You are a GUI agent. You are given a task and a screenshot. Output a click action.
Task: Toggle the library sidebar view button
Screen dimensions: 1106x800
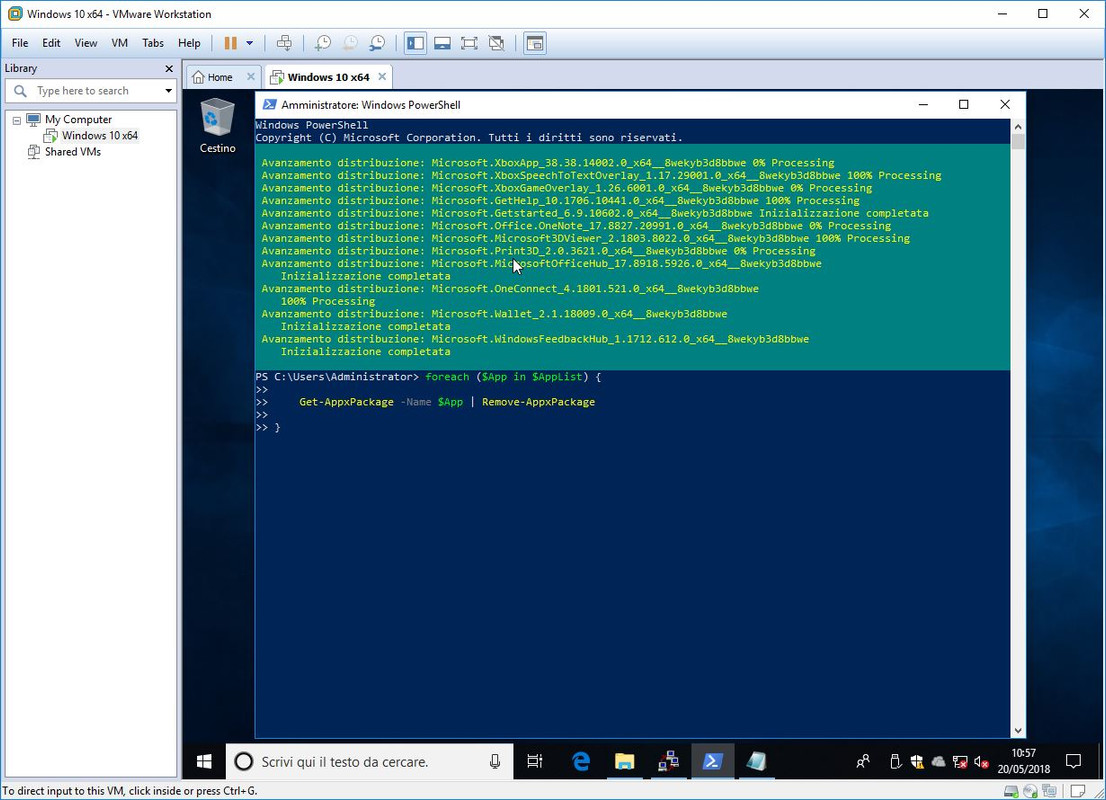coord(415,43)
